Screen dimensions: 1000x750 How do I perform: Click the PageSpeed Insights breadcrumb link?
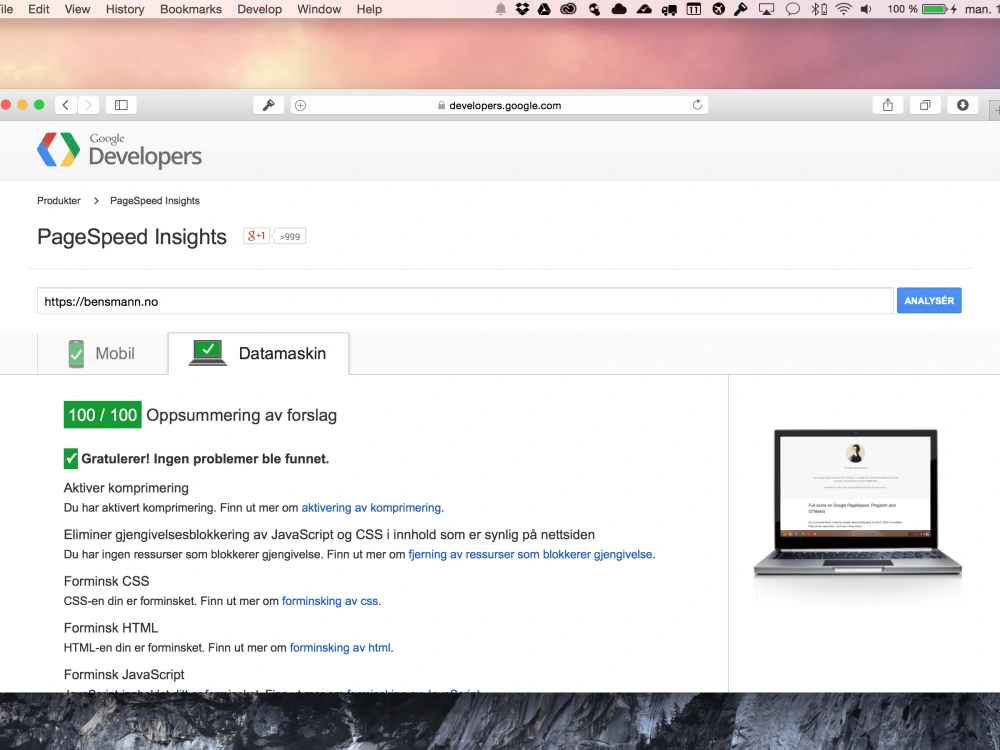coord(155,200)
